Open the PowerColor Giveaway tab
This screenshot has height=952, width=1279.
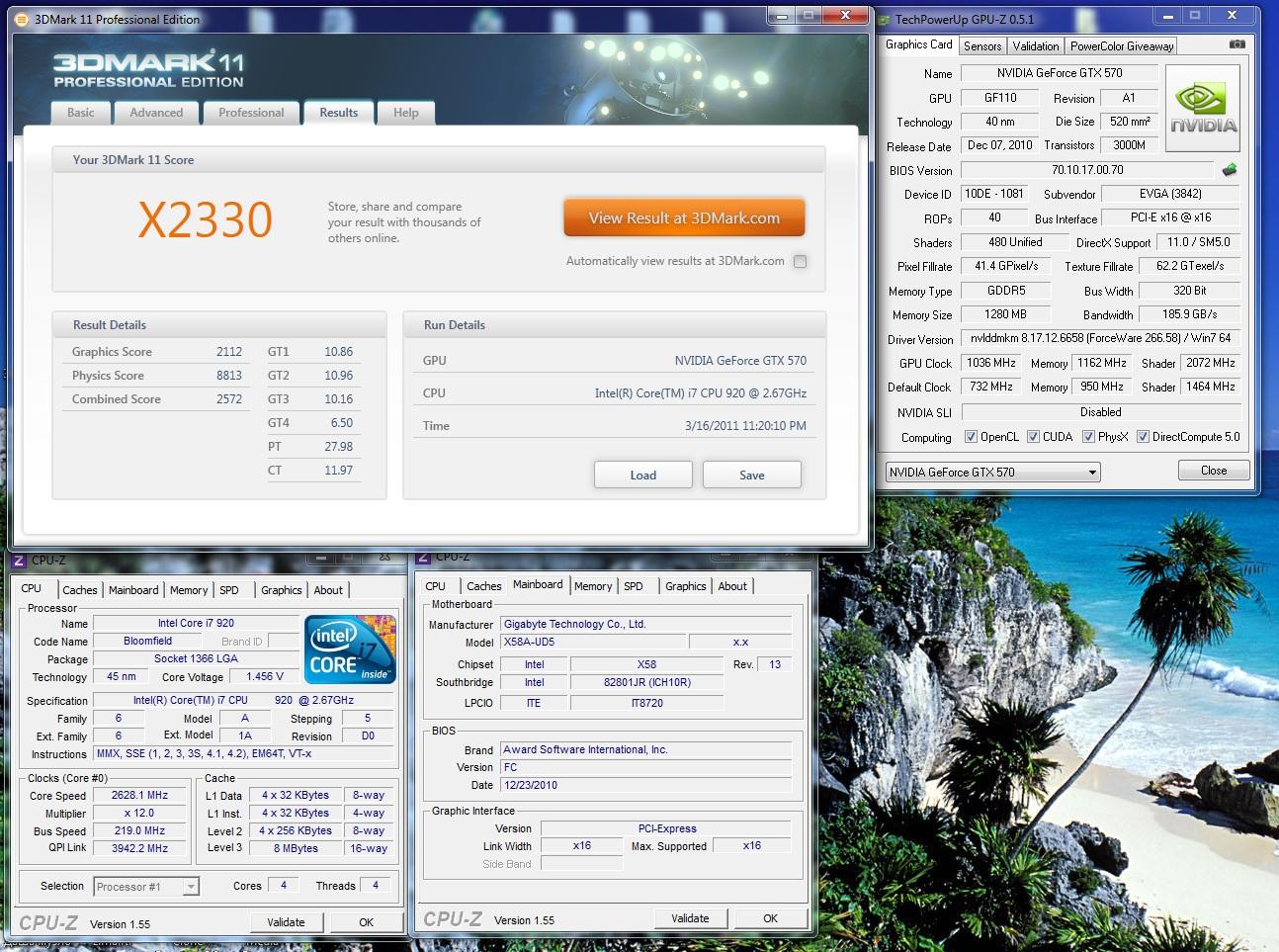1122,45
